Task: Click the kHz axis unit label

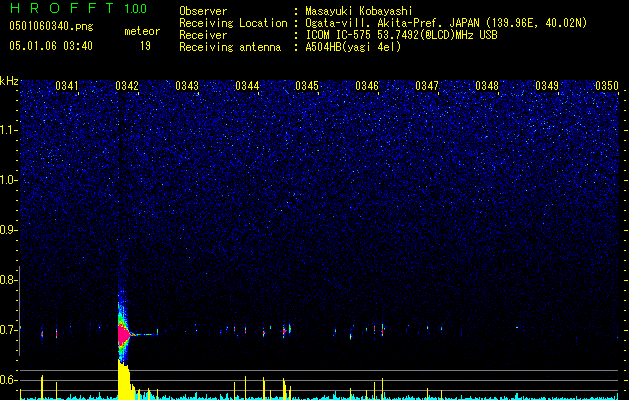Action: tap(10, 80)
